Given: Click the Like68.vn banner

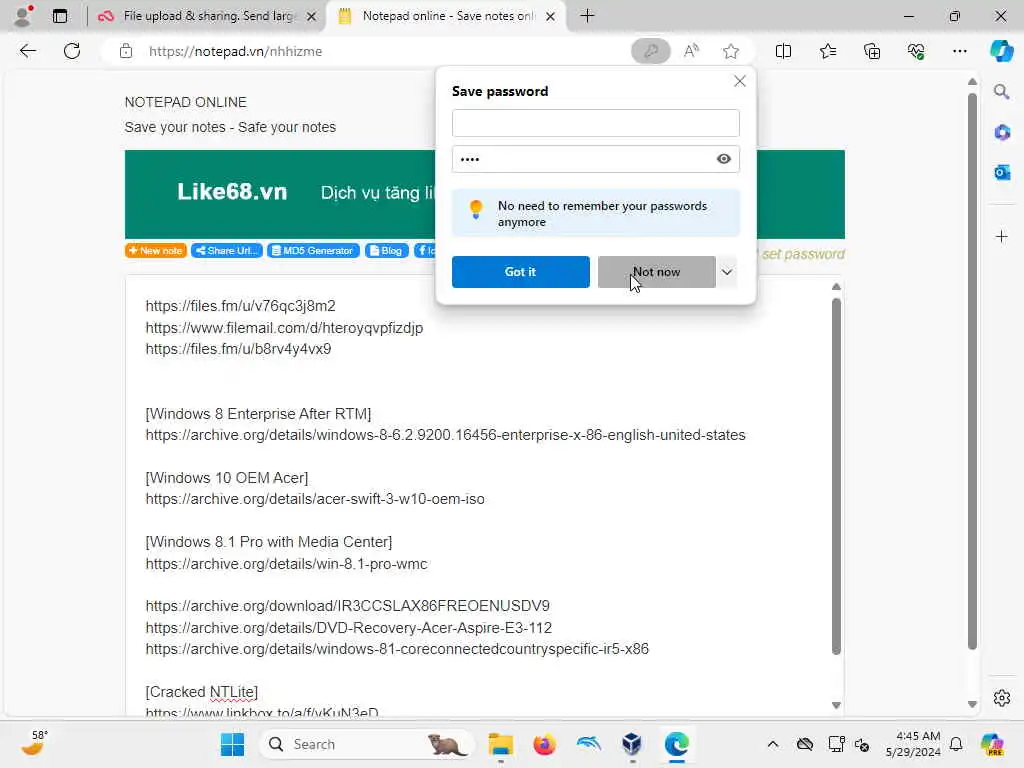Looking at the screenshot, I should (x=281, y=194).
